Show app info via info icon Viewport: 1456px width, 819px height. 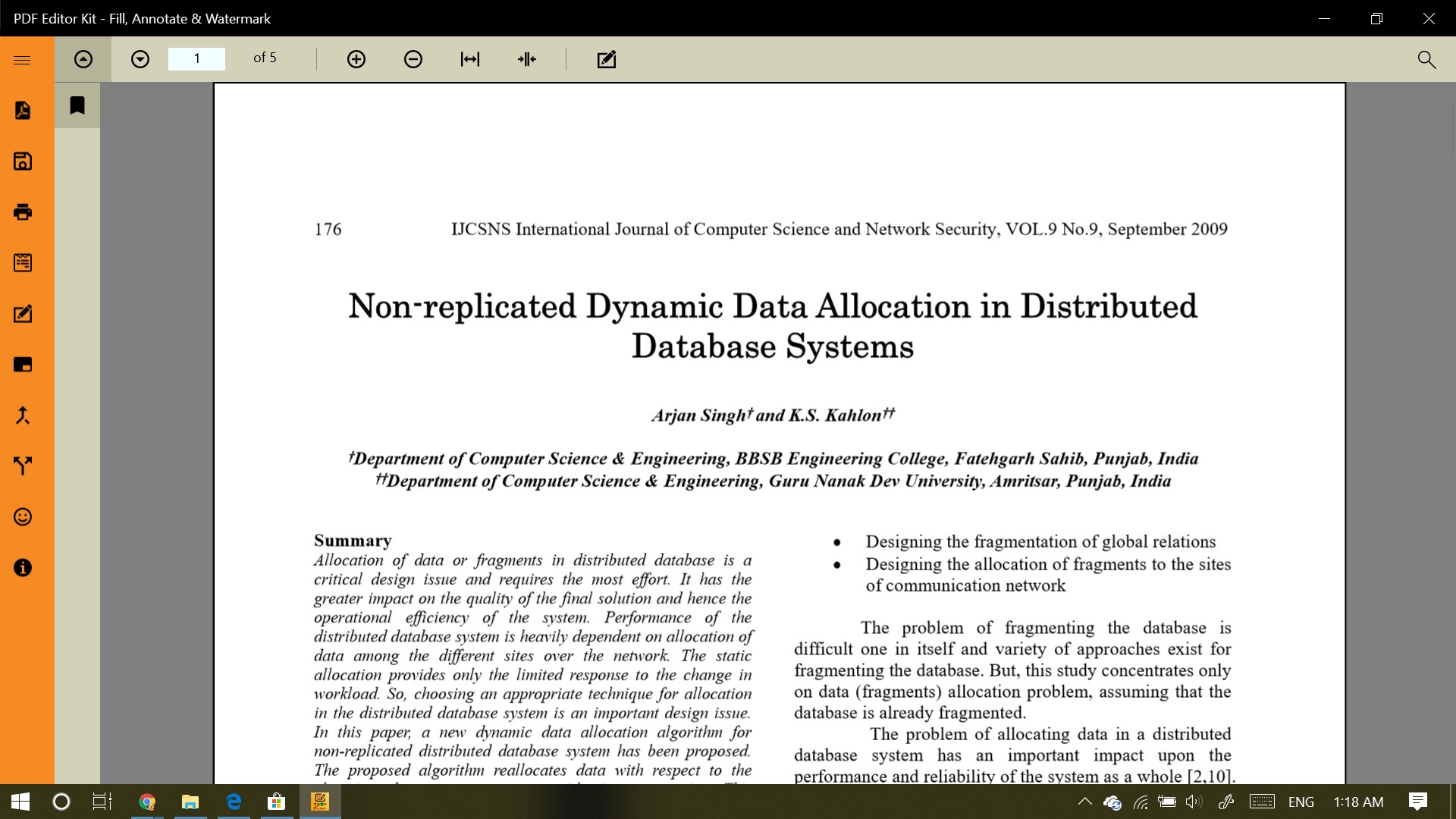[x=23, y=568]
